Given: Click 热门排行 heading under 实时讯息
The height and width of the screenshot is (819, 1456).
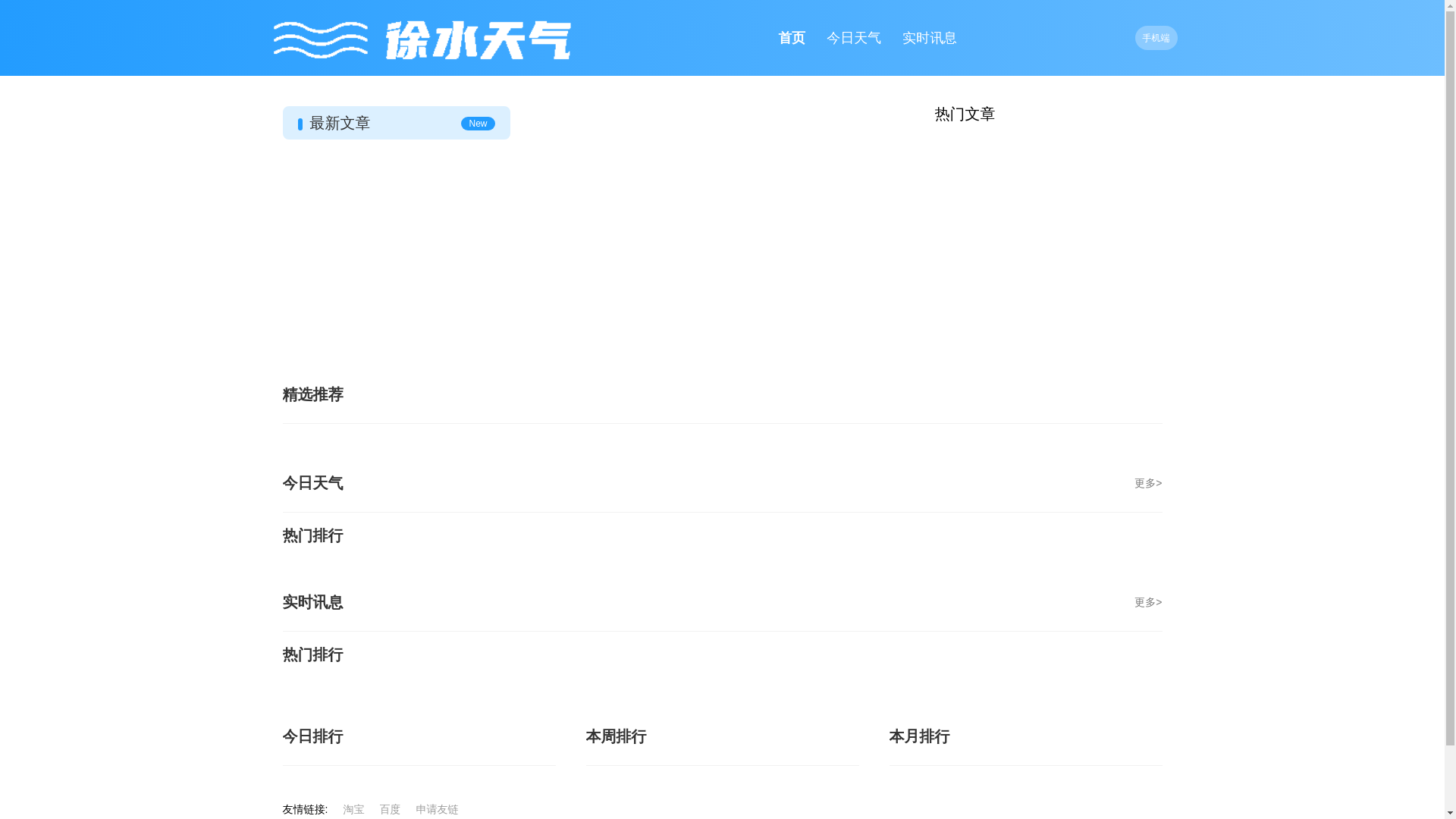Looking at the screenshot, I should tap(312, 654).
